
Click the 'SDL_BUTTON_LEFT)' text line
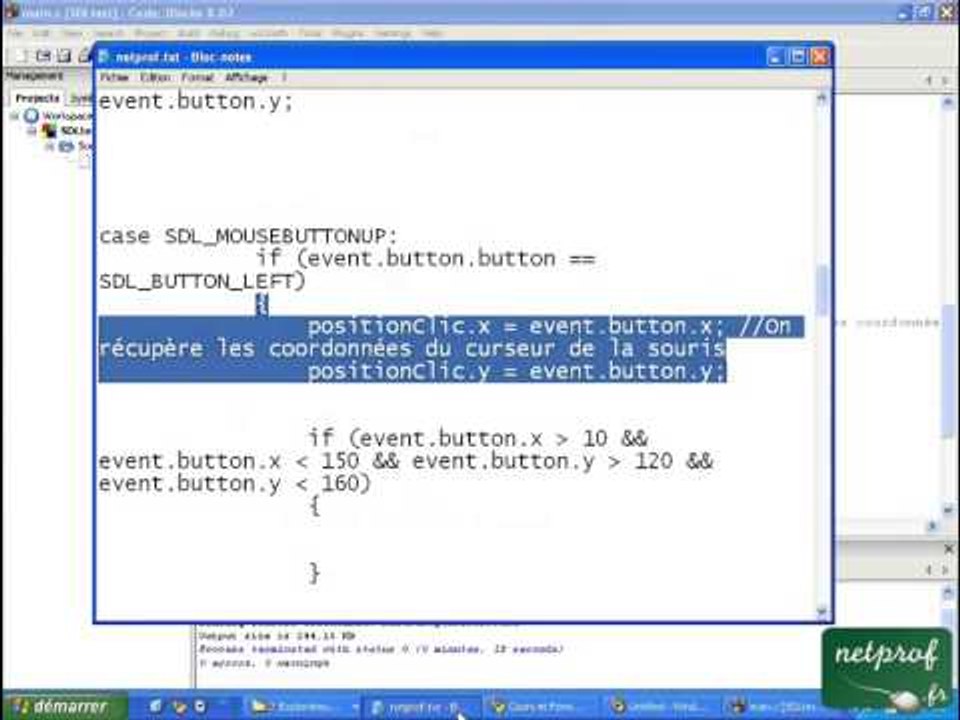tap(202, 282)
